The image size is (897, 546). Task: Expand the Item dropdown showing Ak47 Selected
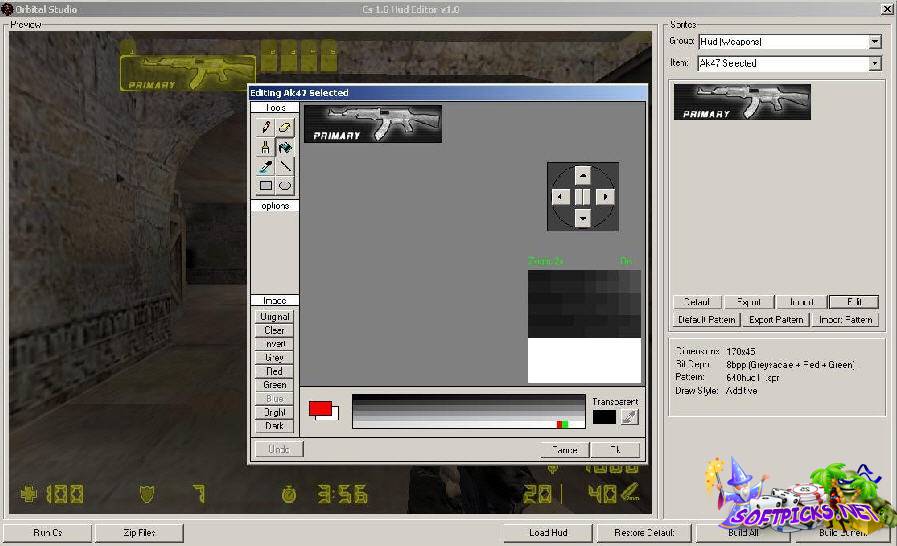click(x=874, y=63)
